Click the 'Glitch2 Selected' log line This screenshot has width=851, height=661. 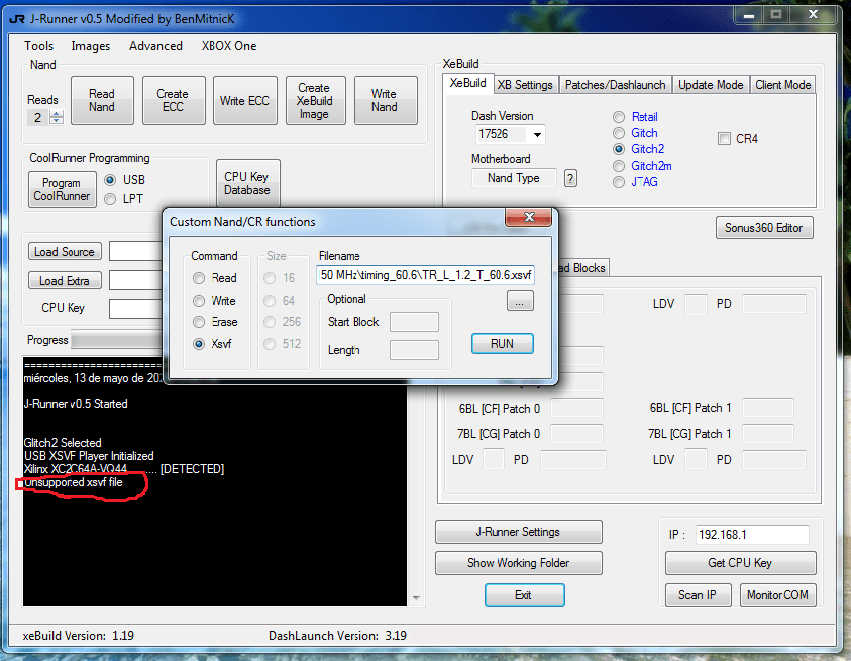[x=62, y=443]
